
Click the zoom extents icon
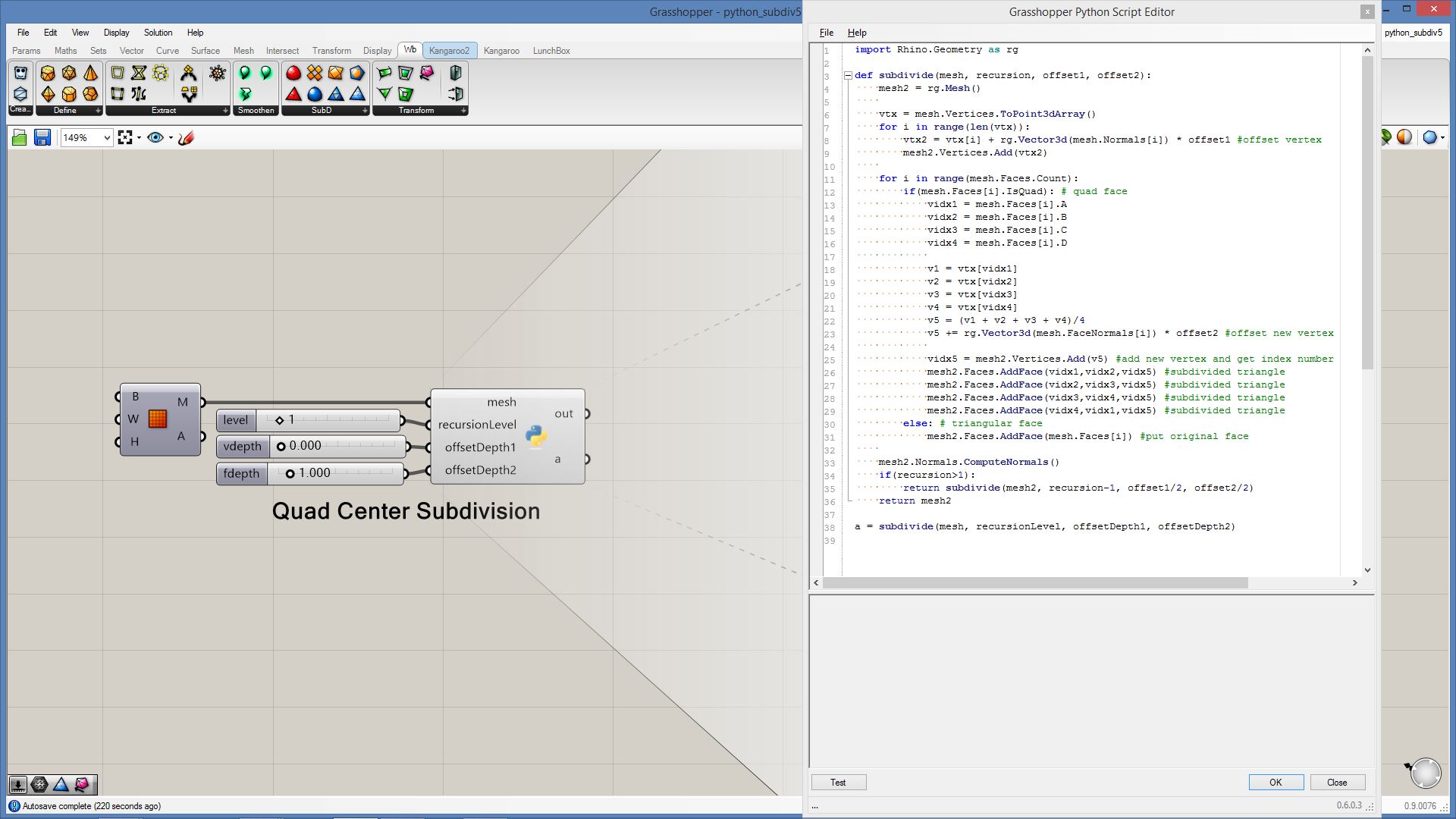point(125,137)
